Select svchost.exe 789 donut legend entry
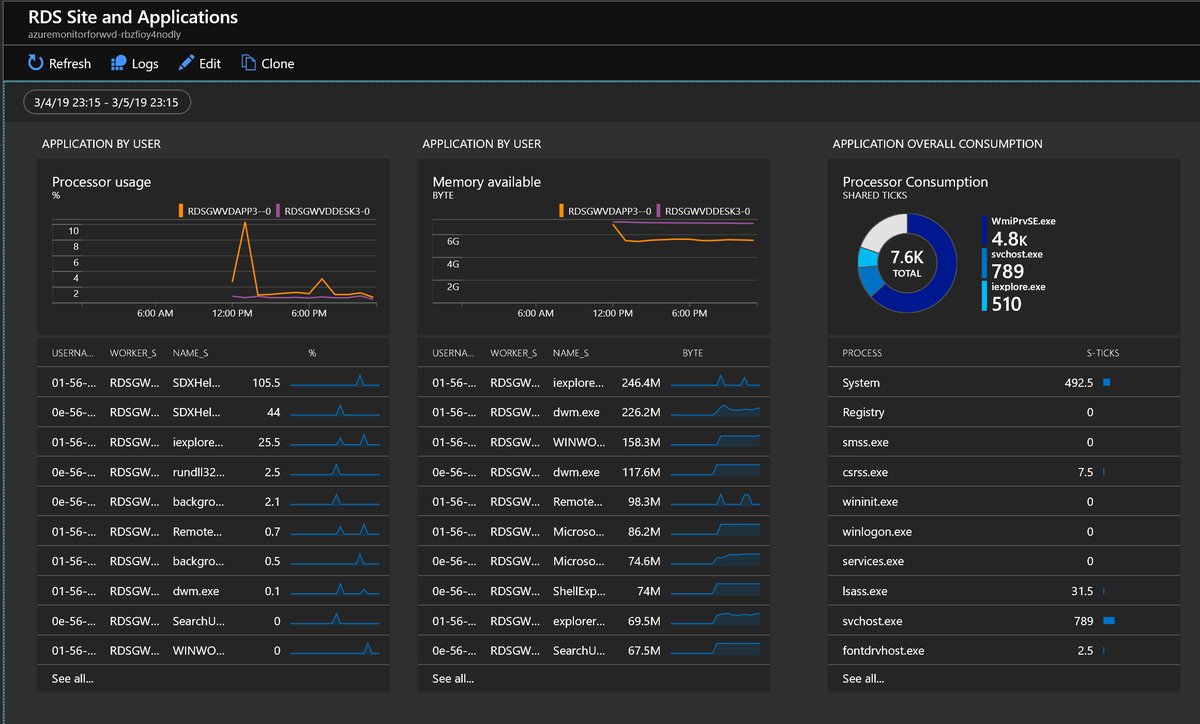 pyautogui.click(x=1014, y=264)
